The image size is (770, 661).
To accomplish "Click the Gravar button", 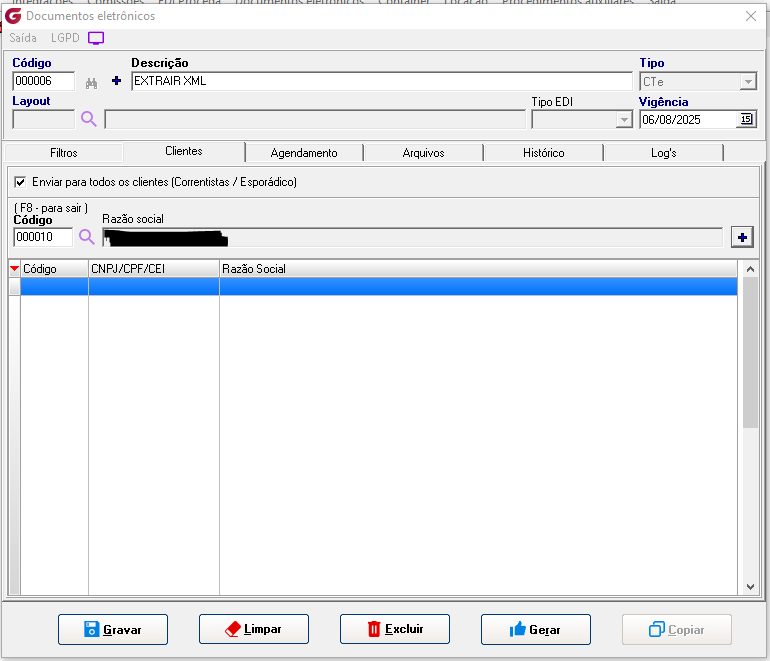I will [x=113, y=629].
